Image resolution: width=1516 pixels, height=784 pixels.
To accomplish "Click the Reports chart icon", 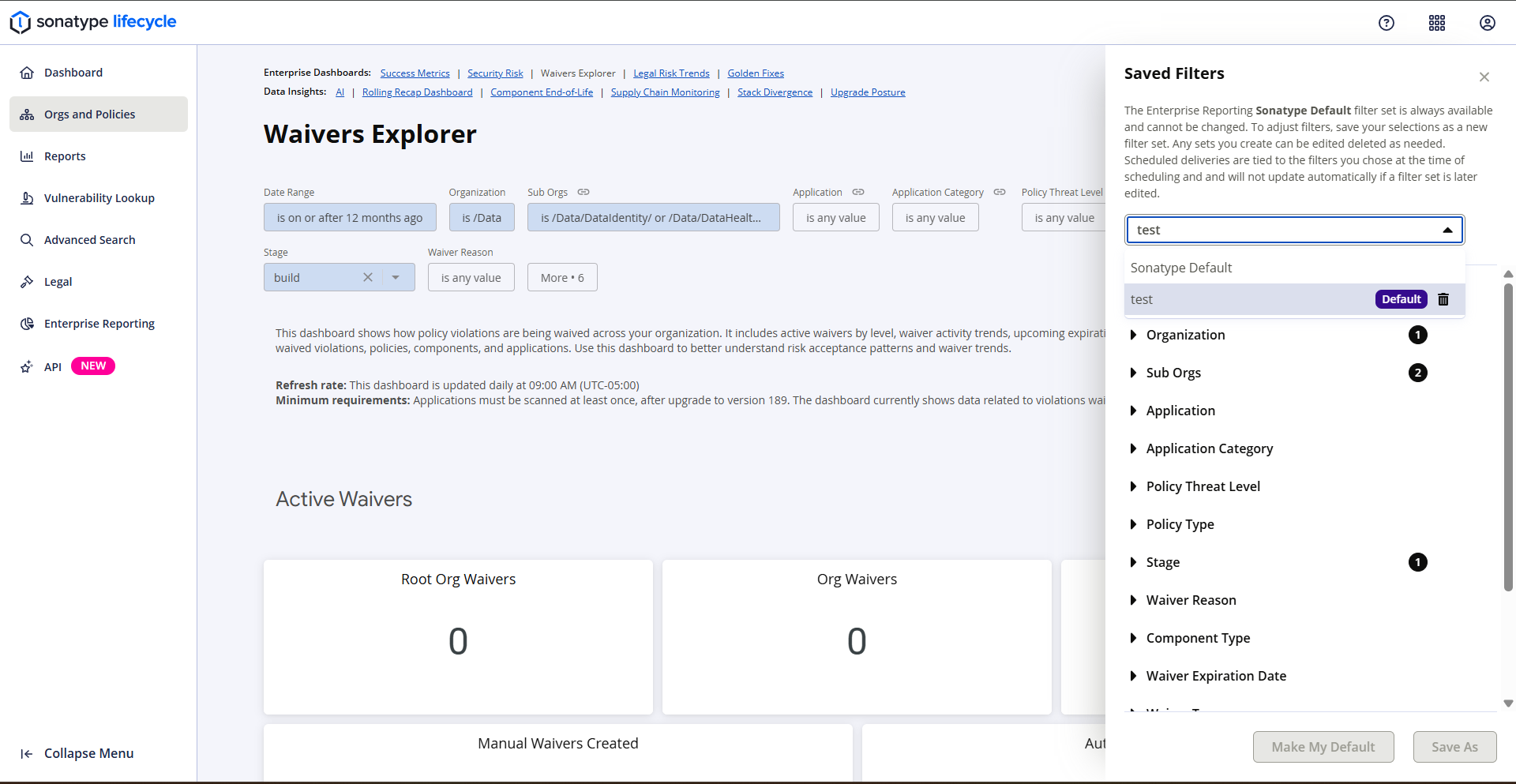I will pyautogui.click(x=27, y=156).
